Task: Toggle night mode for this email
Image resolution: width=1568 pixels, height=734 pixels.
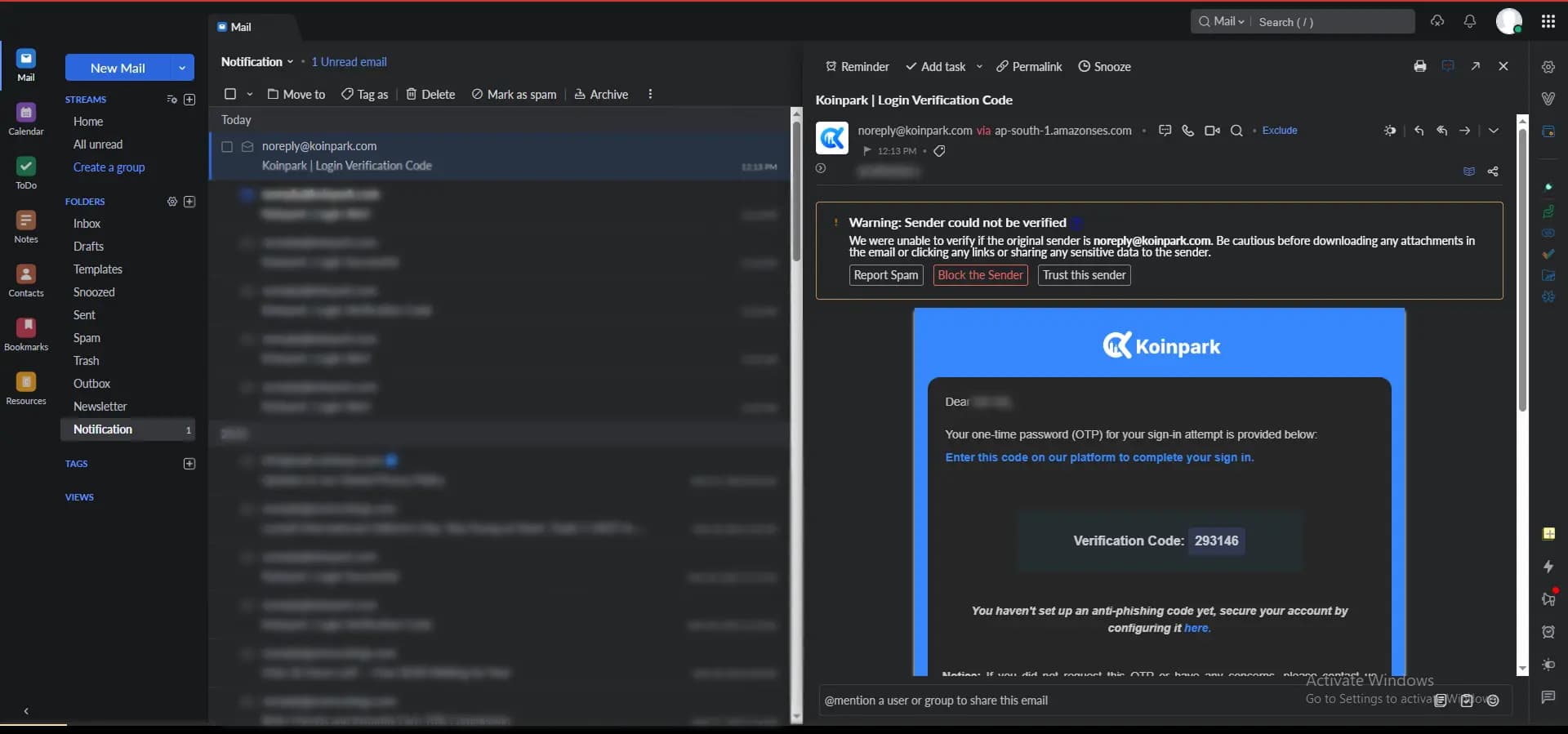Action: (1390, 131)
